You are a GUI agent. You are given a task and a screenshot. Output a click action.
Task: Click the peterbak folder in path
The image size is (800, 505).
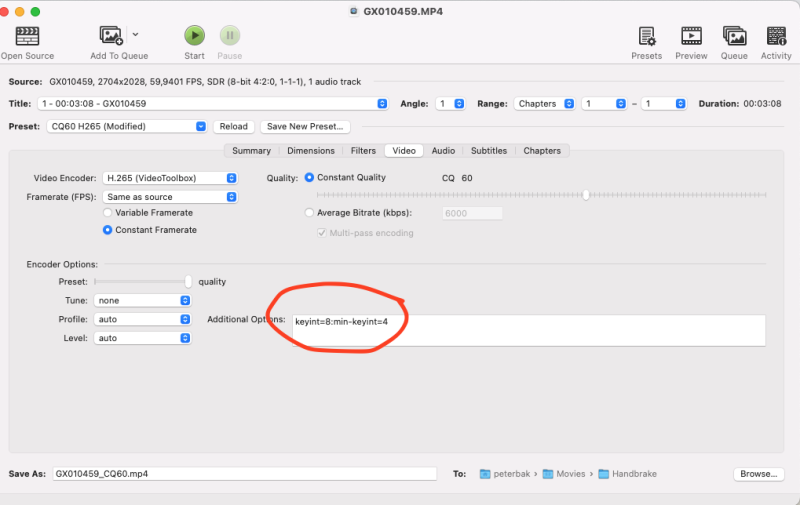505,474
